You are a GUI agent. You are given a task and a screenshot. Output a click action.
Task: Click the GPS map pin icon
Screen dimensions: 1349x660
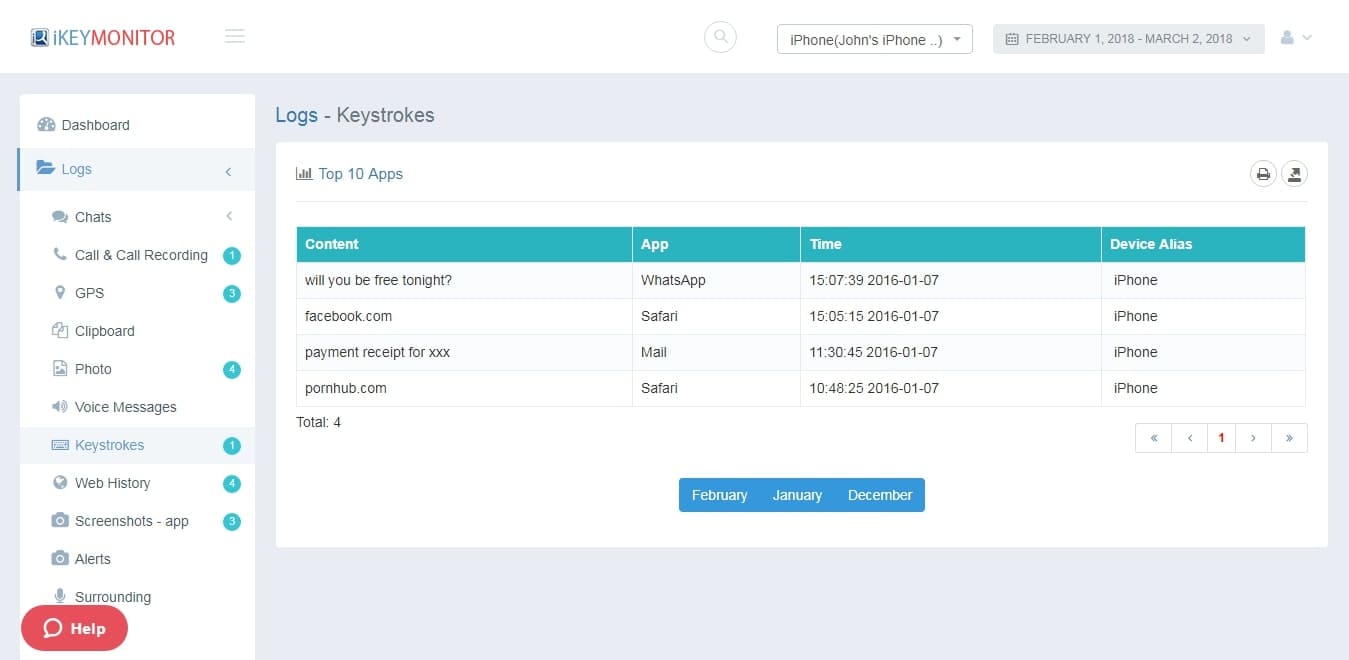(x=59, y=292)
